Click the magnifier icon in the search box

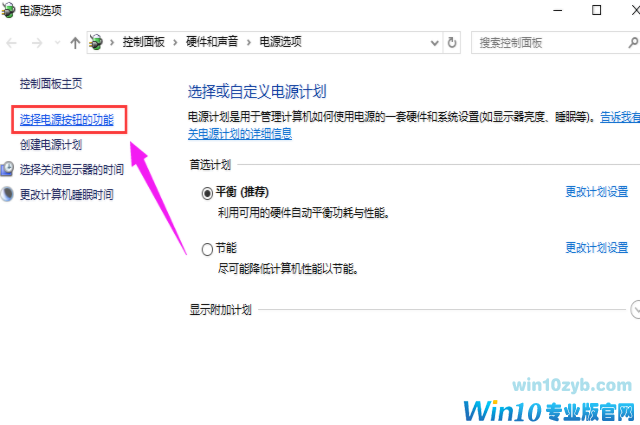(x=633, y=42)
